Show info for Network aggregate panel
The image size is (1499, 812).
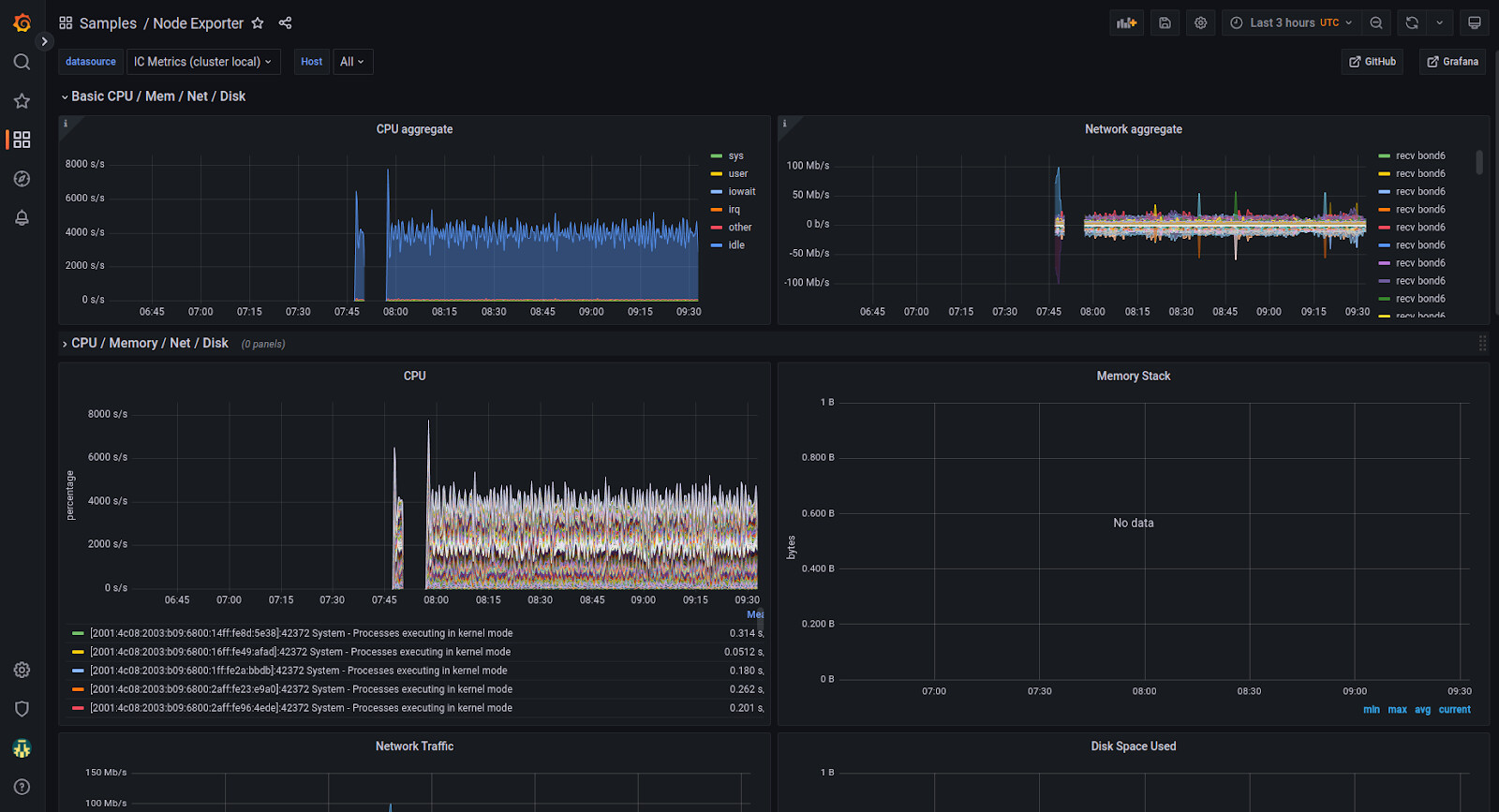[x=784, y=123]
